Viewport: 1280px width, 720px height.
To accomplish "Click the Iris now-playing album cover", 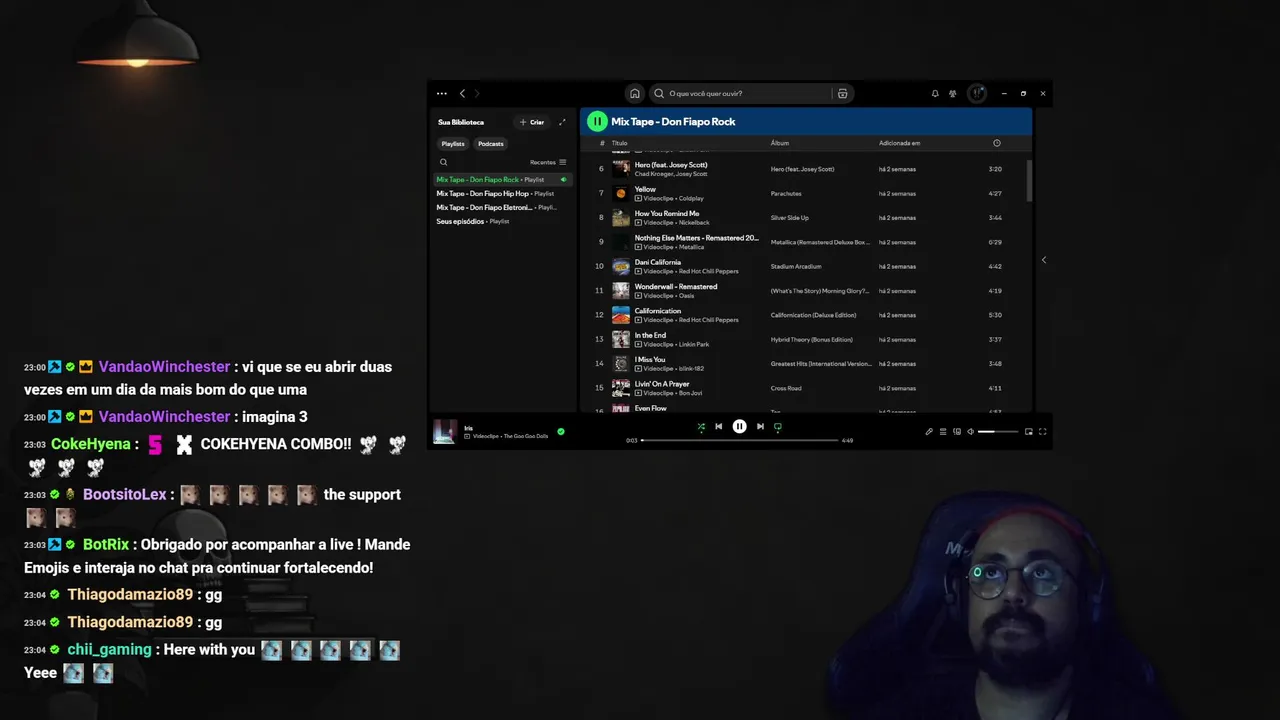I will tap(445, 431).
